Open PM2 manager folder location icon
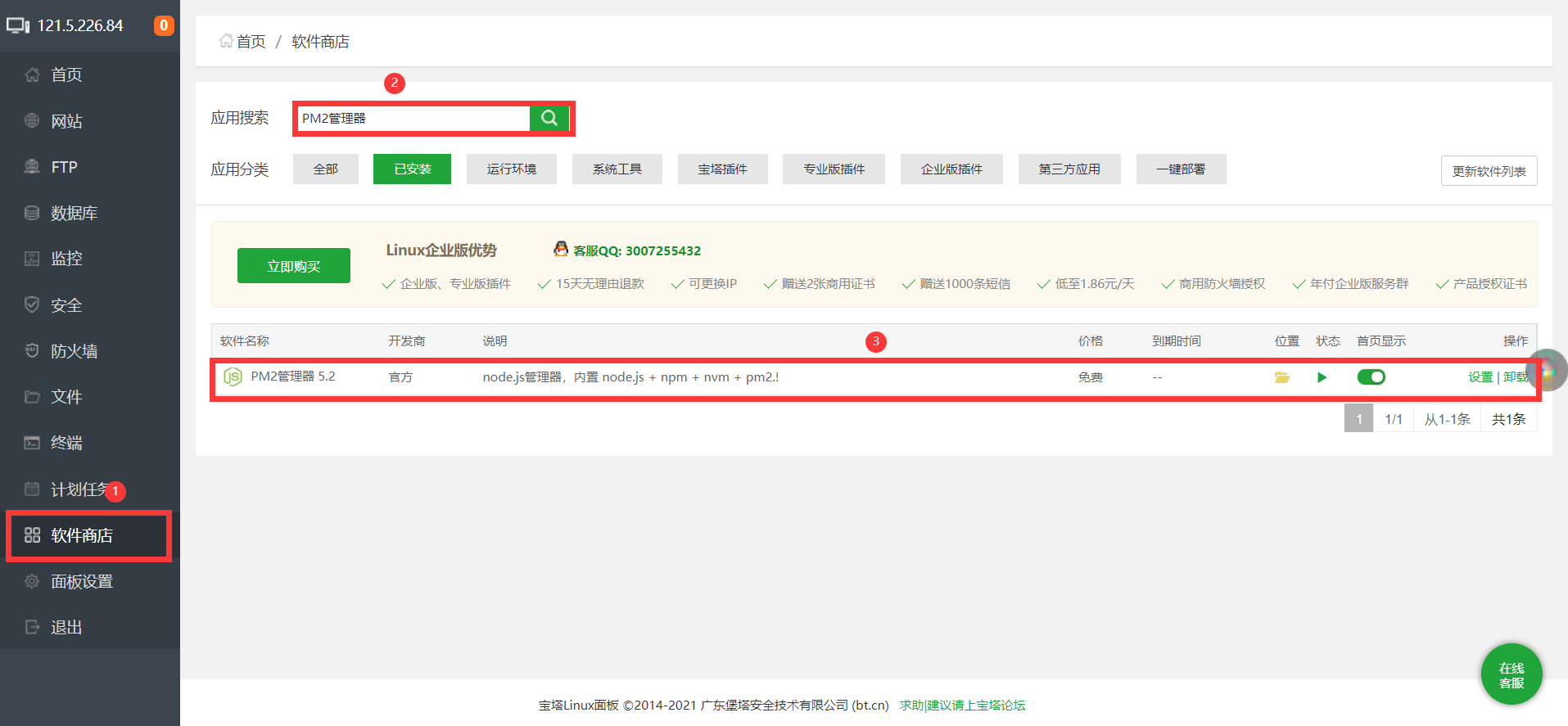Viewport: 1568px width, 726px height. (x=1282, y=377)
